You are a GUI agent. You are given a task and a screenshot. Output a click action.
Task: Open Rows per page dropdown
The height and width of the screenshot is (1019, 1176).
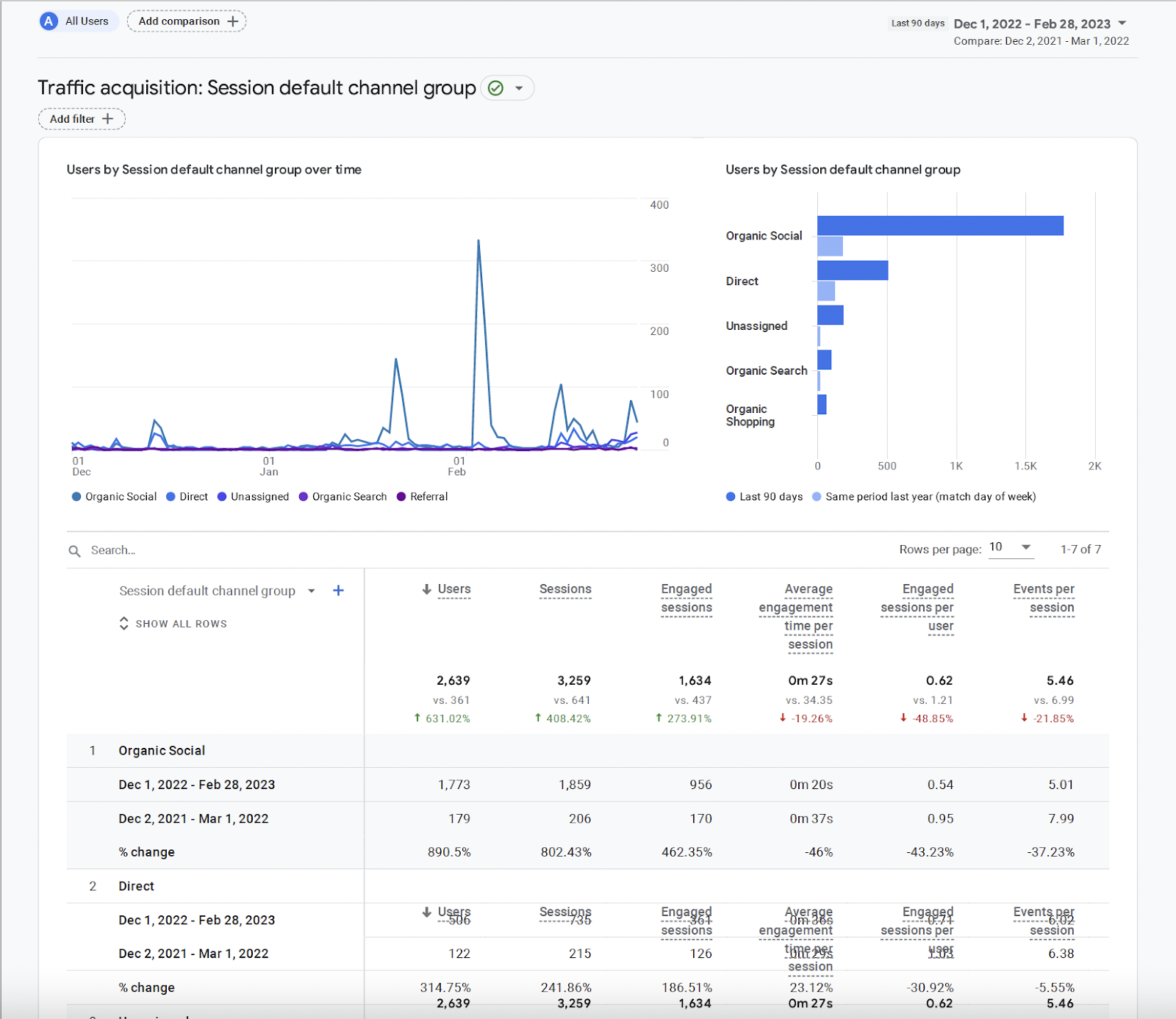[1011, 547]
